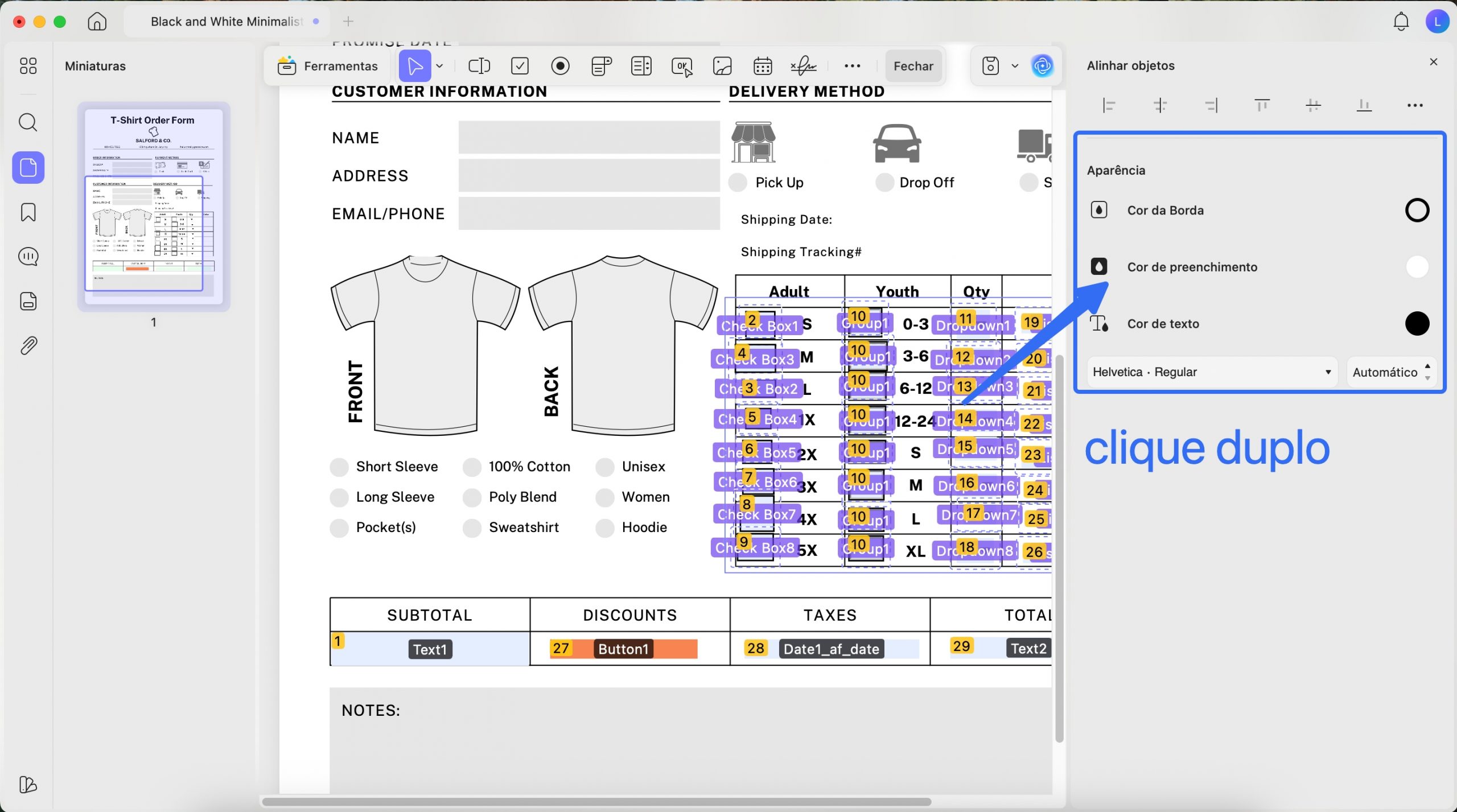Open the Helvetica Regular font dropdown
The width and height of the screenshot is (1457, 812).
(1211, 372)
